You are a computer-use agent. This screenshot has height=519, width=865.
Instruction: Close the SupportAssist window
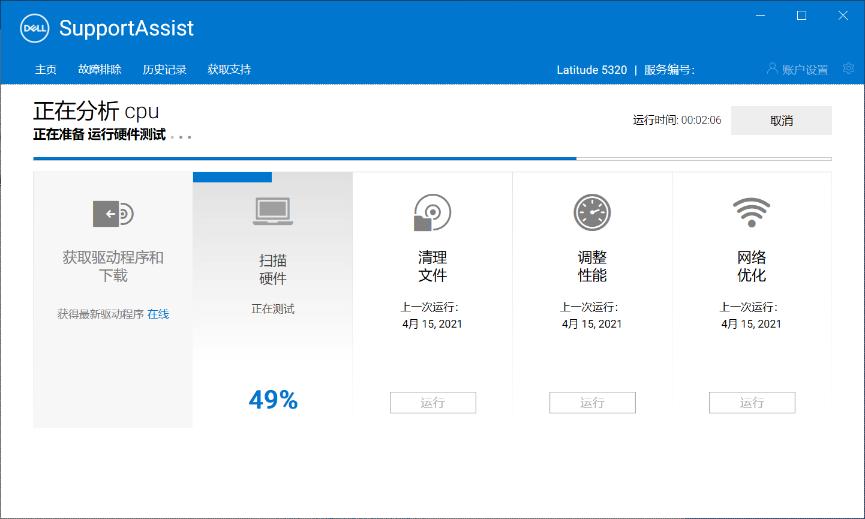tap(843, 15)
